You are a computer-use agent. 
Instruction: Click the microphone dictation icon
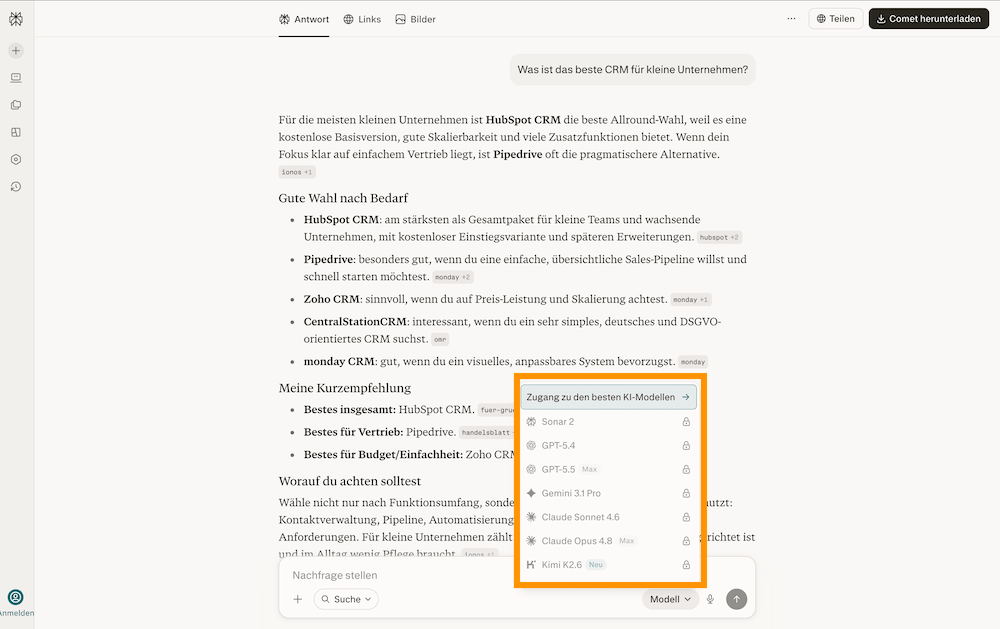pos(710,599)
